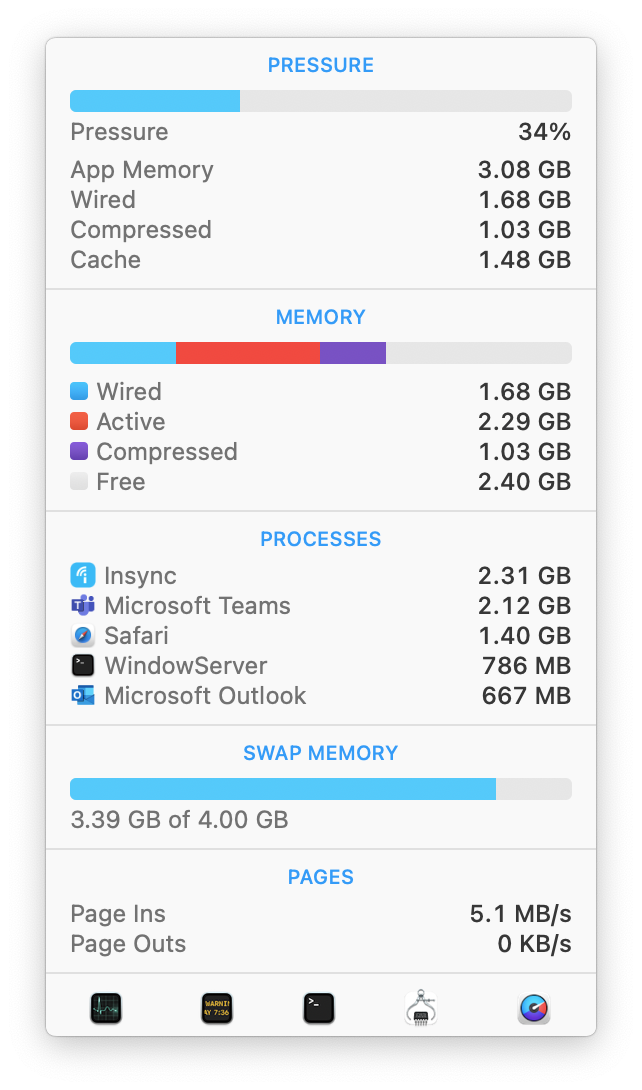Click the blue Wired color swatch

click(x=79, y=391)
